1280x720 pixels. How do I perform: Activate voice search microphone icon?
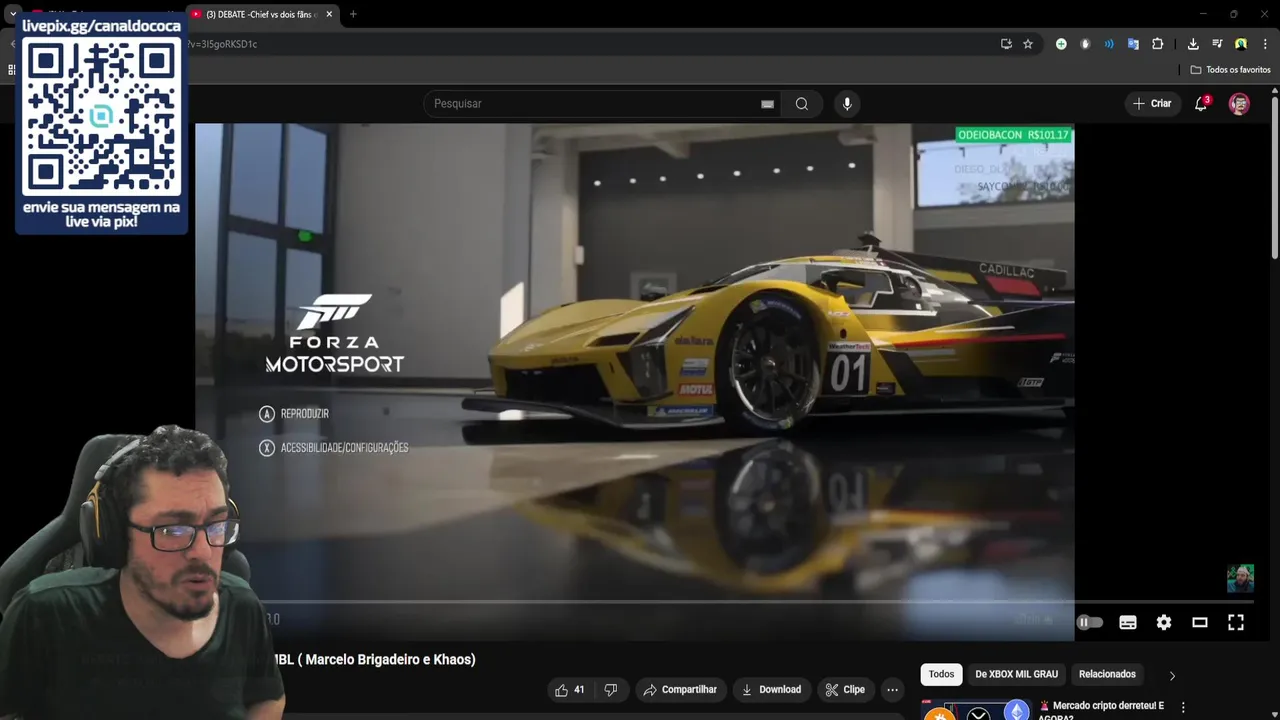click(x=847, y=104)
